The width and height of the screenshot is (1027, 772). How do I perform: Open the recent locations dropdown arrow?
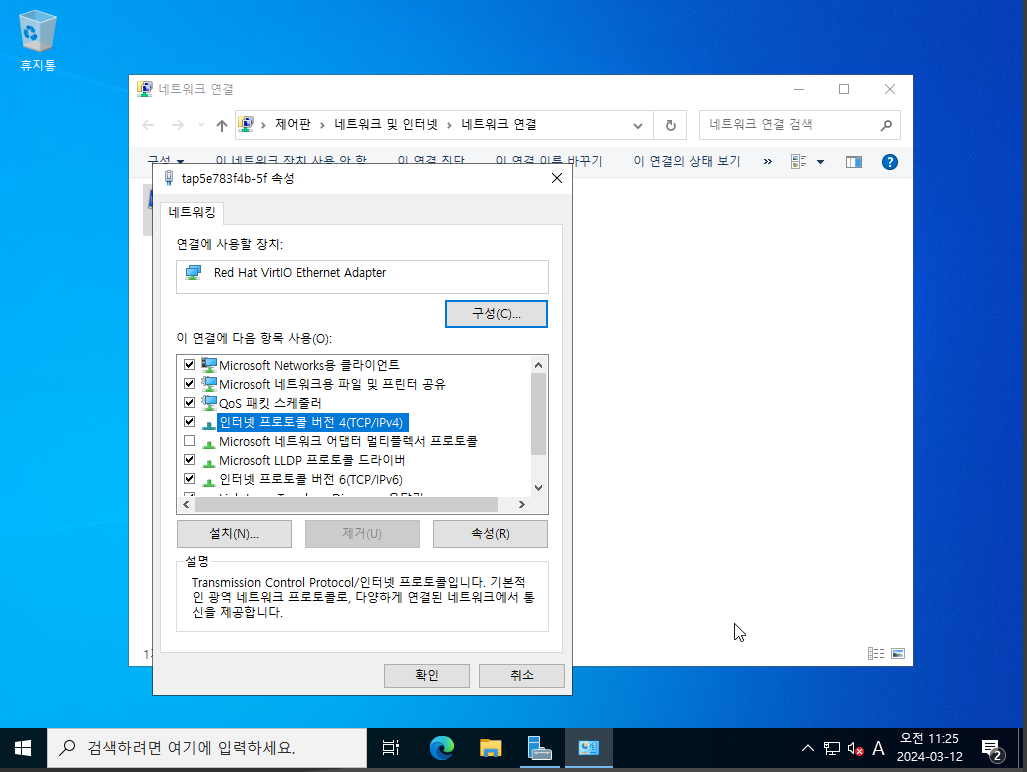[201, 124]
